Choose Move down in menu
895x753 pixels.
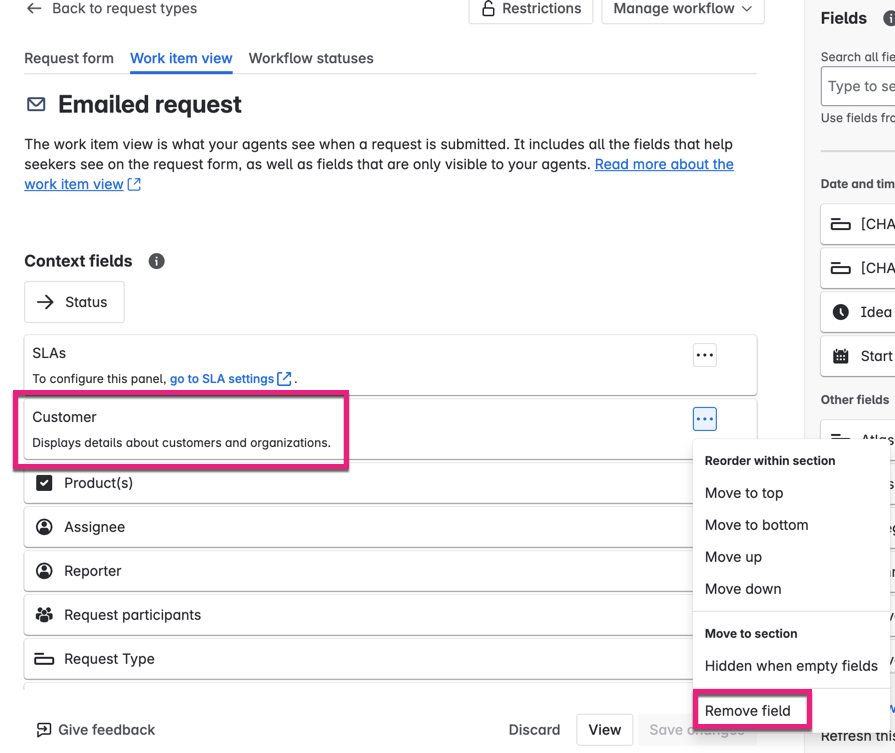click(x=743, y=589)
